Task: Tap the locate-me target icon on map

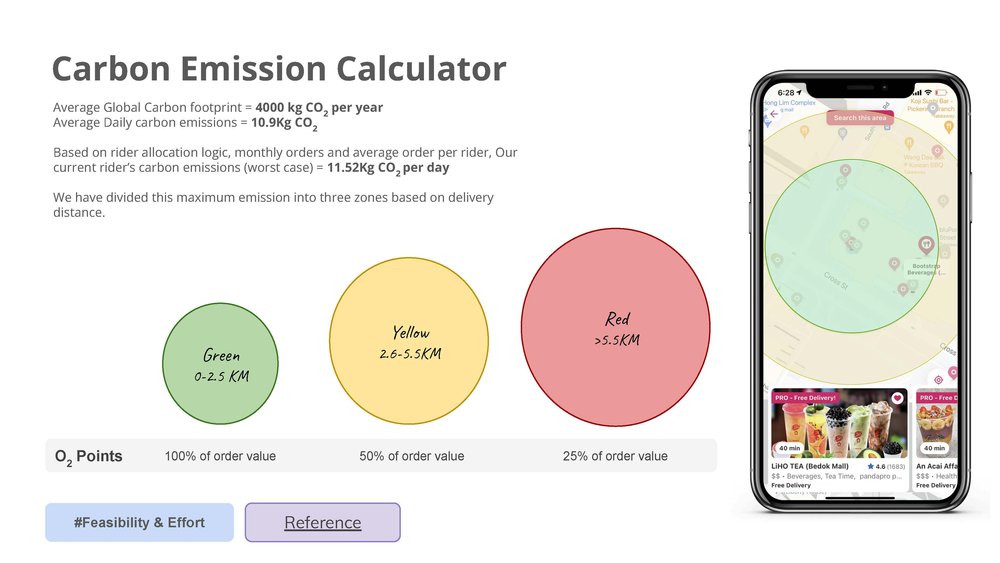Action: click(x=938, y=379)
